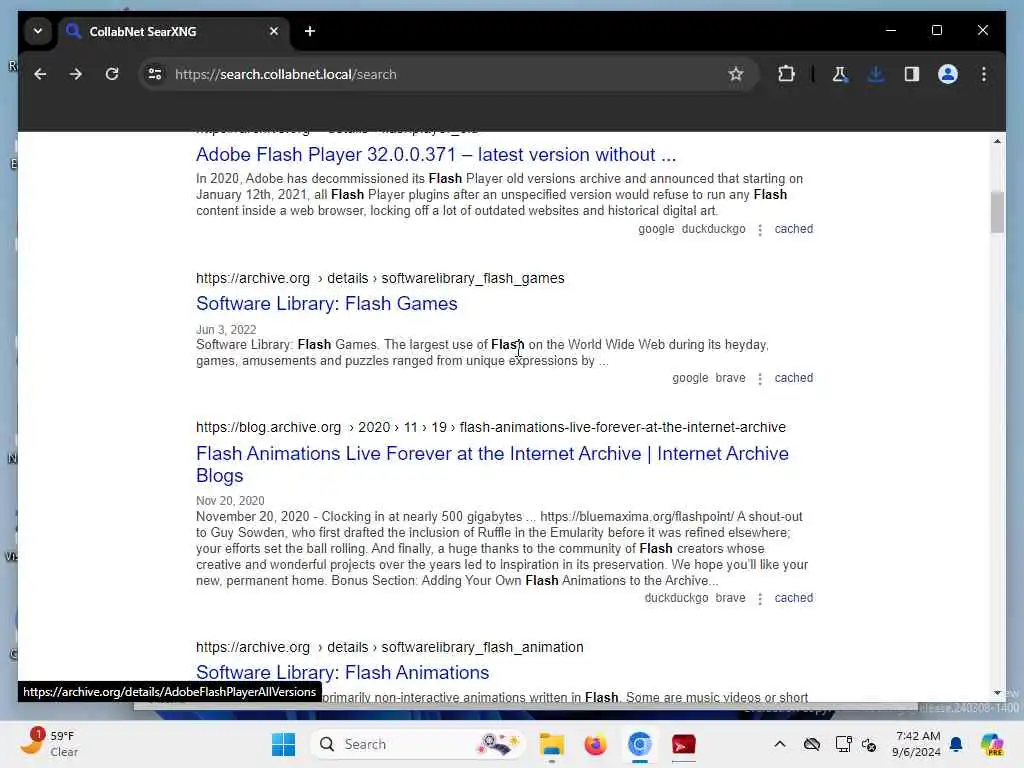1024x768 pixels.
Task: Reload the search results page
Action: pos(112,74)
